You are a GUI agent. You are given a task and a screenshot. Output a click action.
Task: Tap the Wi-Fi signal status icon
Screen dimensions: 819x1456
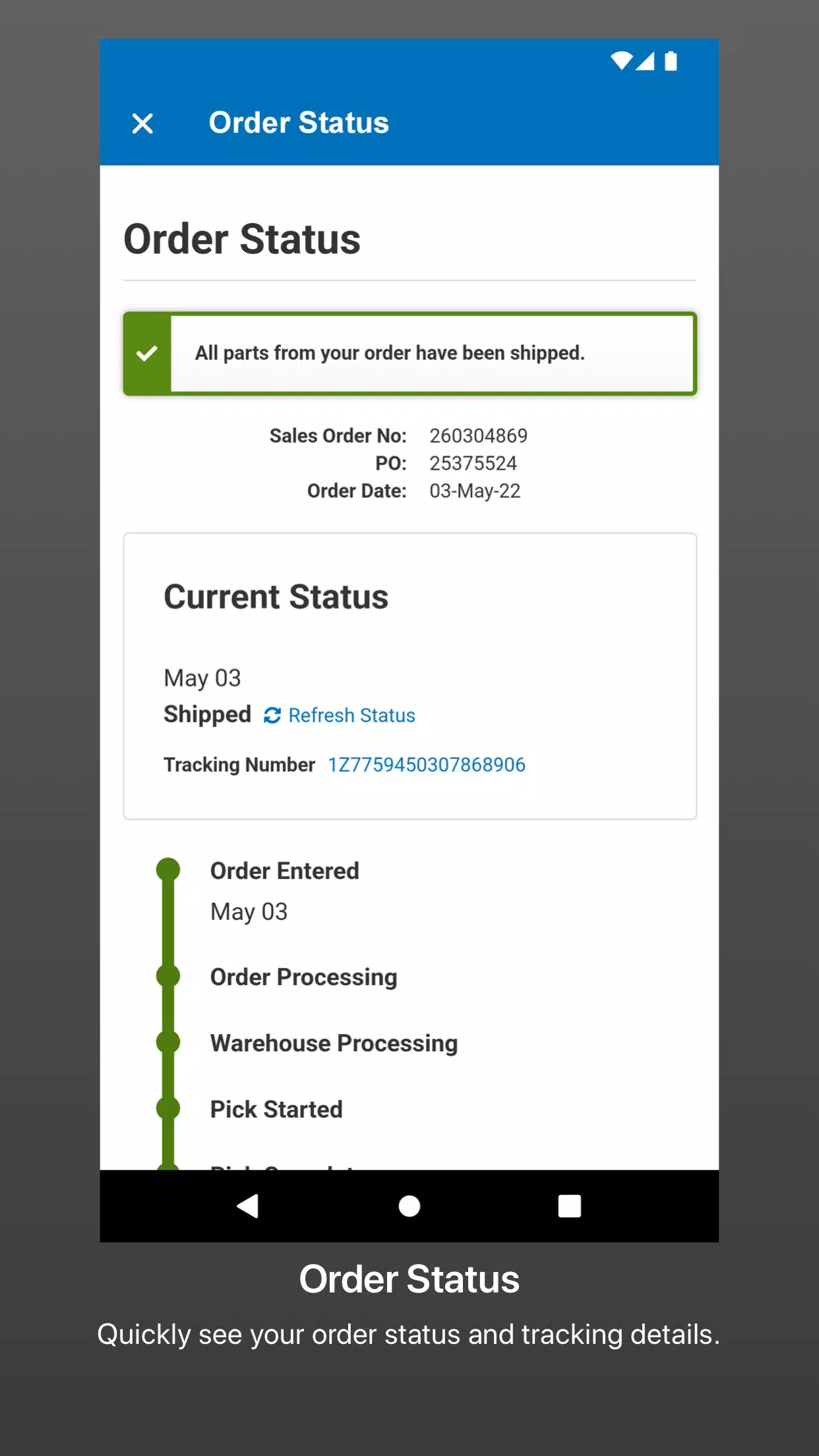click(x=621, y=61)
